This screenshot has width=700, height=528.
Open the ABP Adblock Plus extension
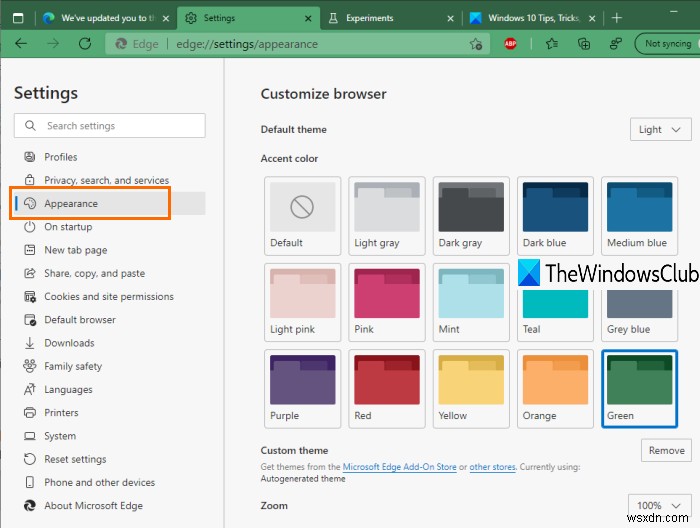pos(510,44)
